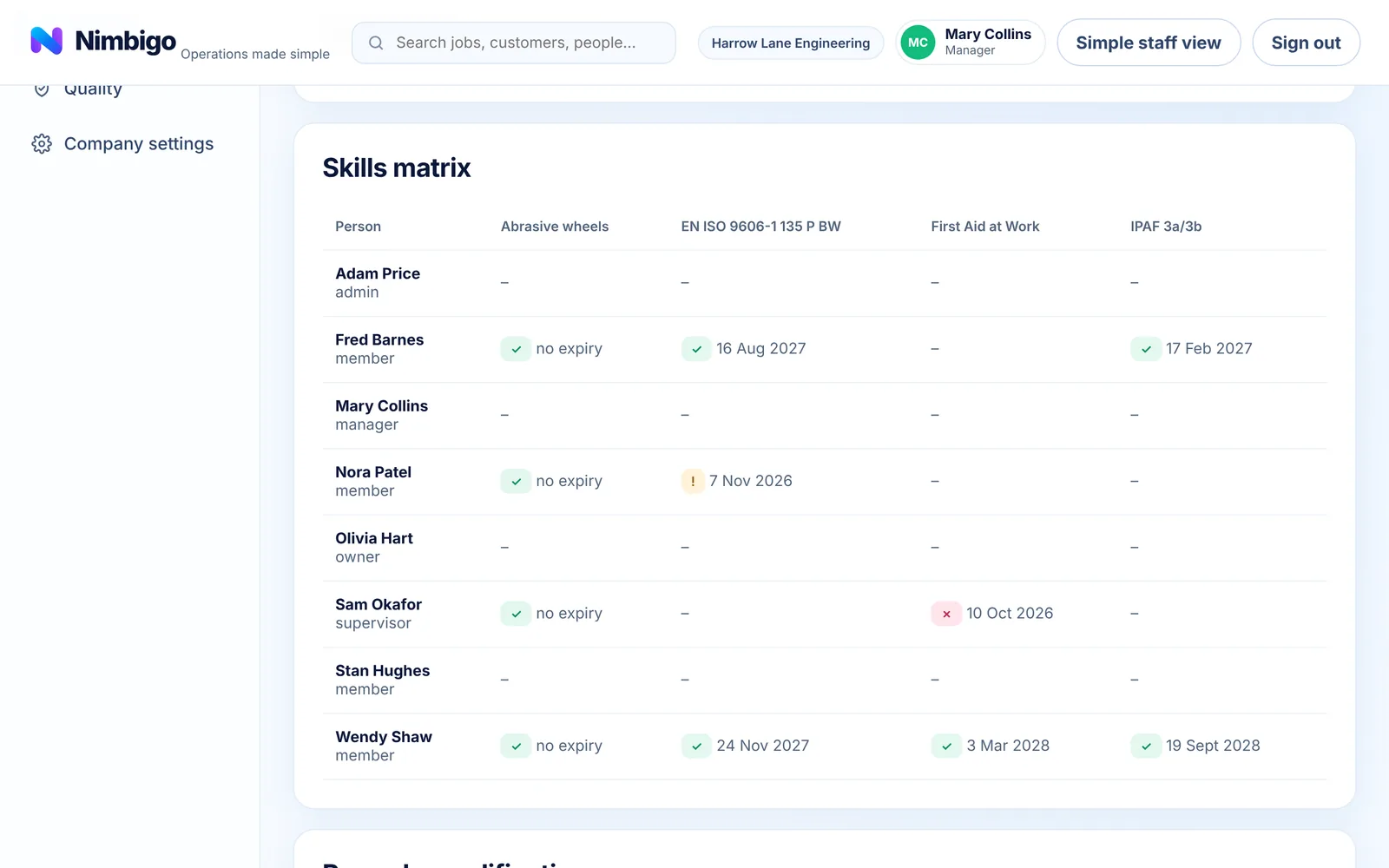The image size is (1389, 868).
Task: Click Sam Okafor no expiry text
Action: (x=569, y=614)
